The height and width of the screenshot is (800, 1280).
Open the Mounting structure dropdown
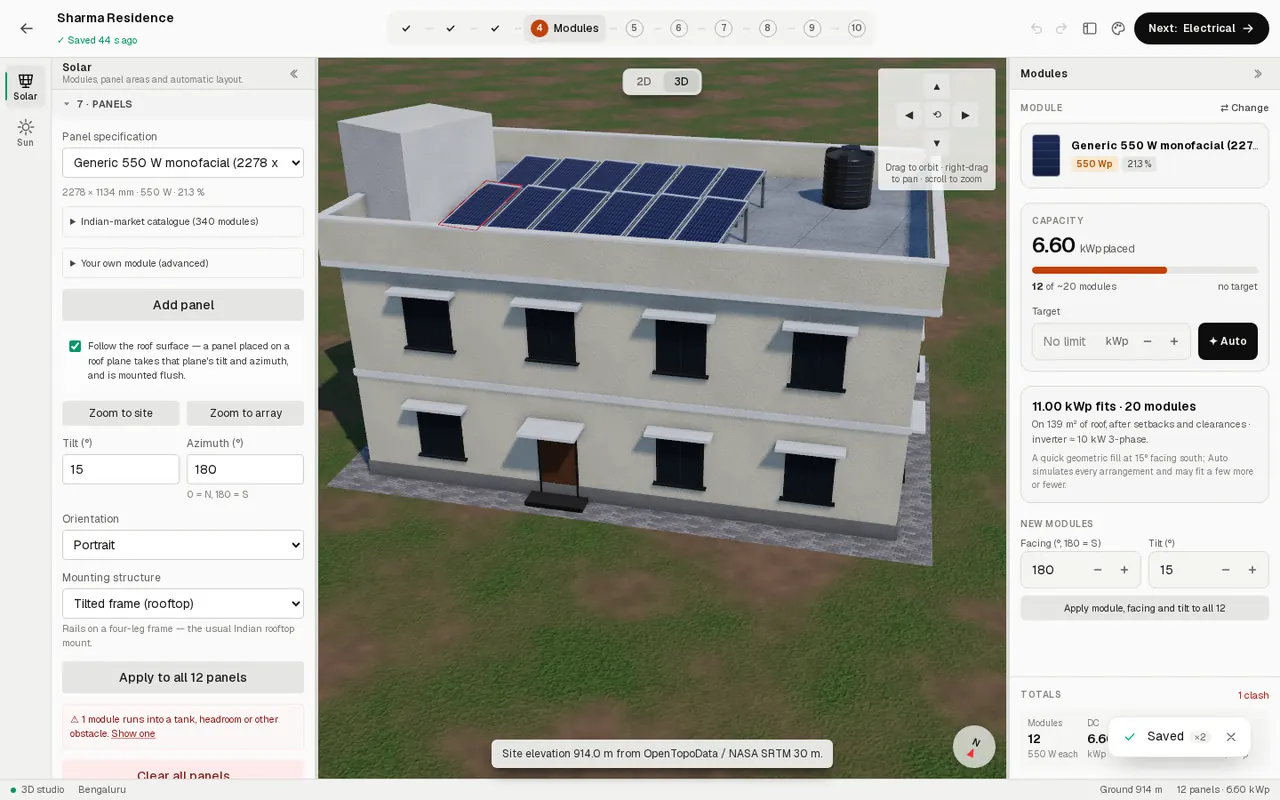click(x=183, y=604)
